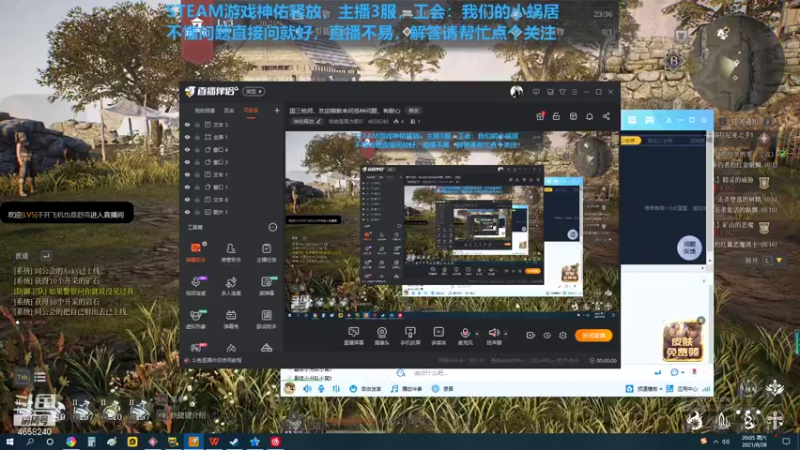This screenshot has width=800, height=450.
Task: Open the message icon in title bar
Action: pyautogui.click(x=536, y=92)
